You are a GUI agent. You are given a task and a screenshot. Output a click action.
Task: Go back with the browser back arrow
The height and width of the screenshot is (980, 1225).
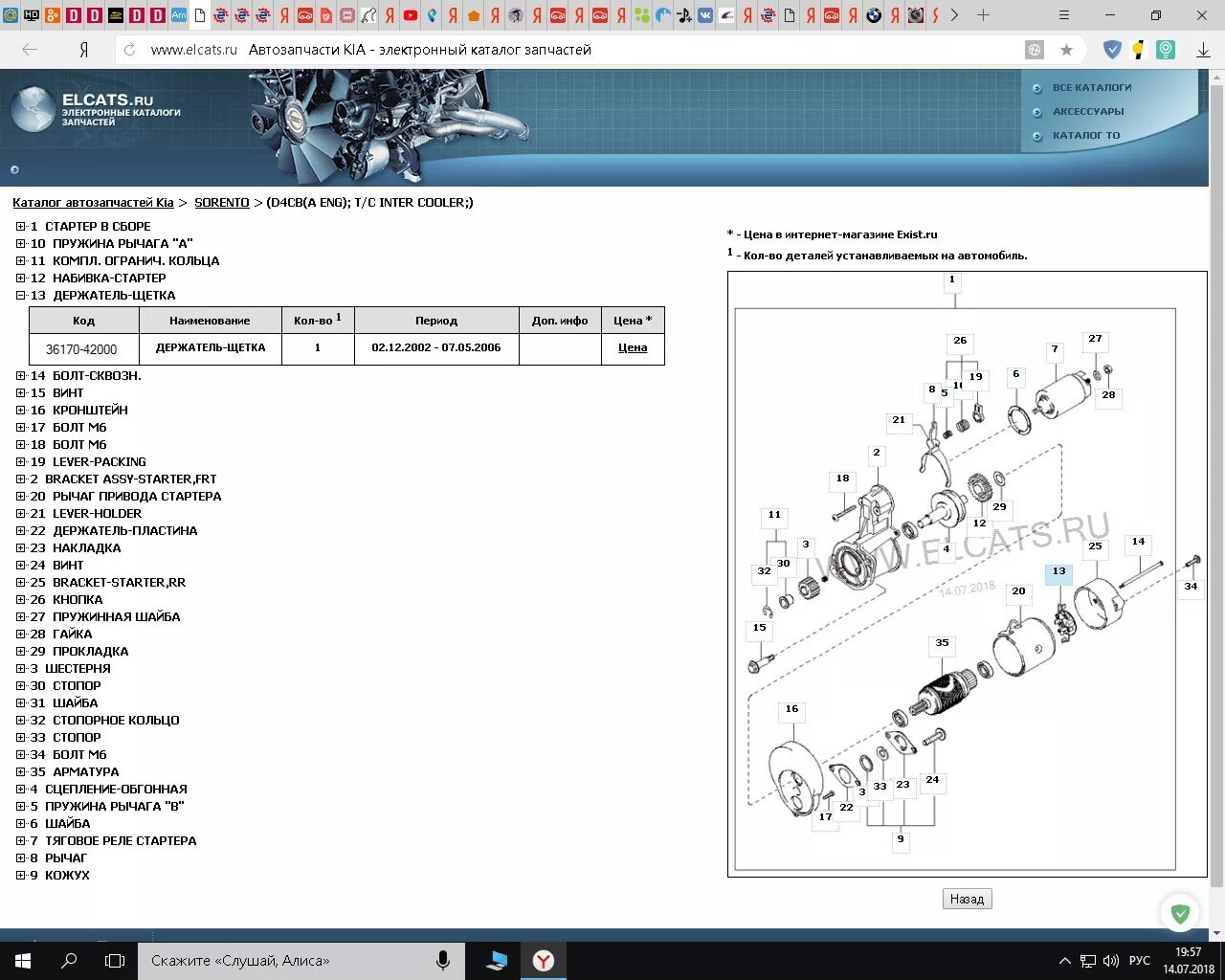(30, 50)
